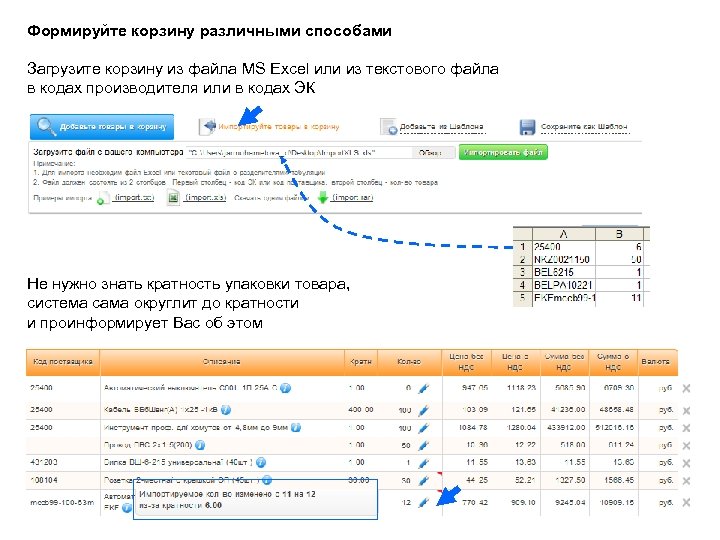Screen dimensions: 720x540
Task: Open the import.rar download link
Action: pos(353,197)
